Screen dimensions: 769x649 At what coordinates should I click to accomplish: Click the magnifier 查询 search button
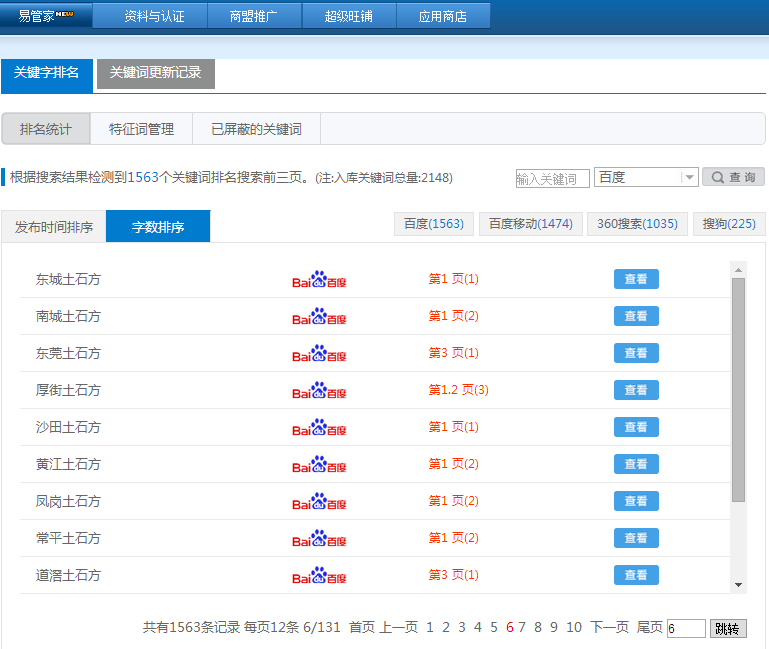[733, 177]
